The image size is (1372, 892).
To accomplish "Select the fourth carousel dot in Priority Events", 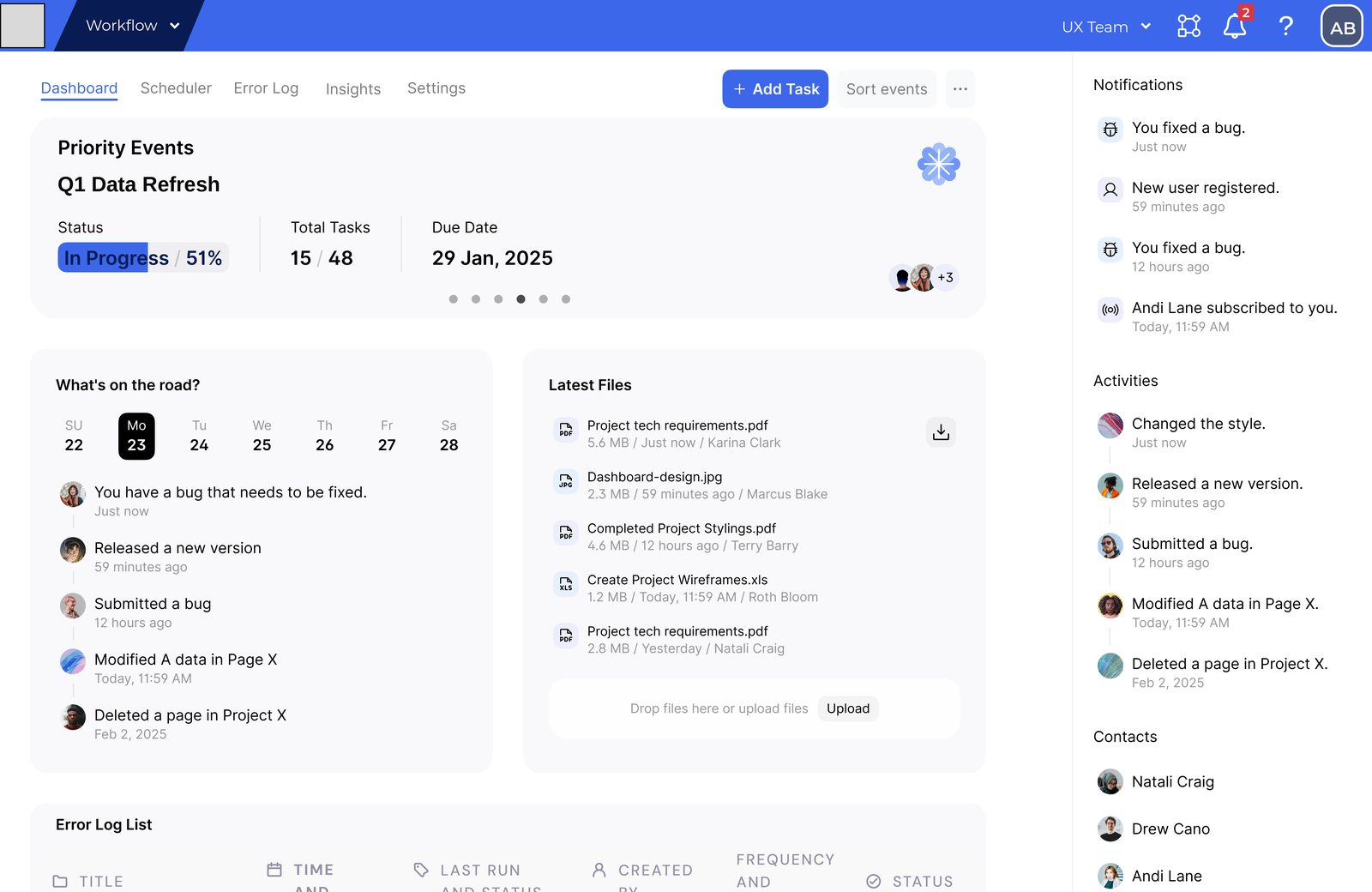I will pos(521,299).
